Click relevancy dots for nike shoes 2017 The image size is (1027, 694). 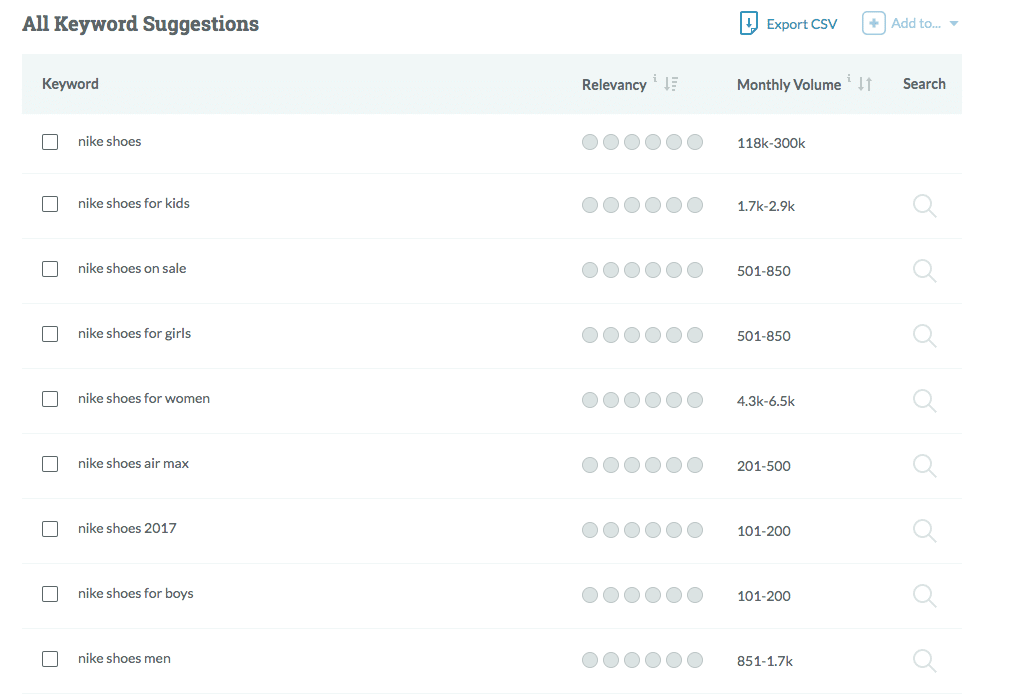pyautogui.click(x=642, y=530)
